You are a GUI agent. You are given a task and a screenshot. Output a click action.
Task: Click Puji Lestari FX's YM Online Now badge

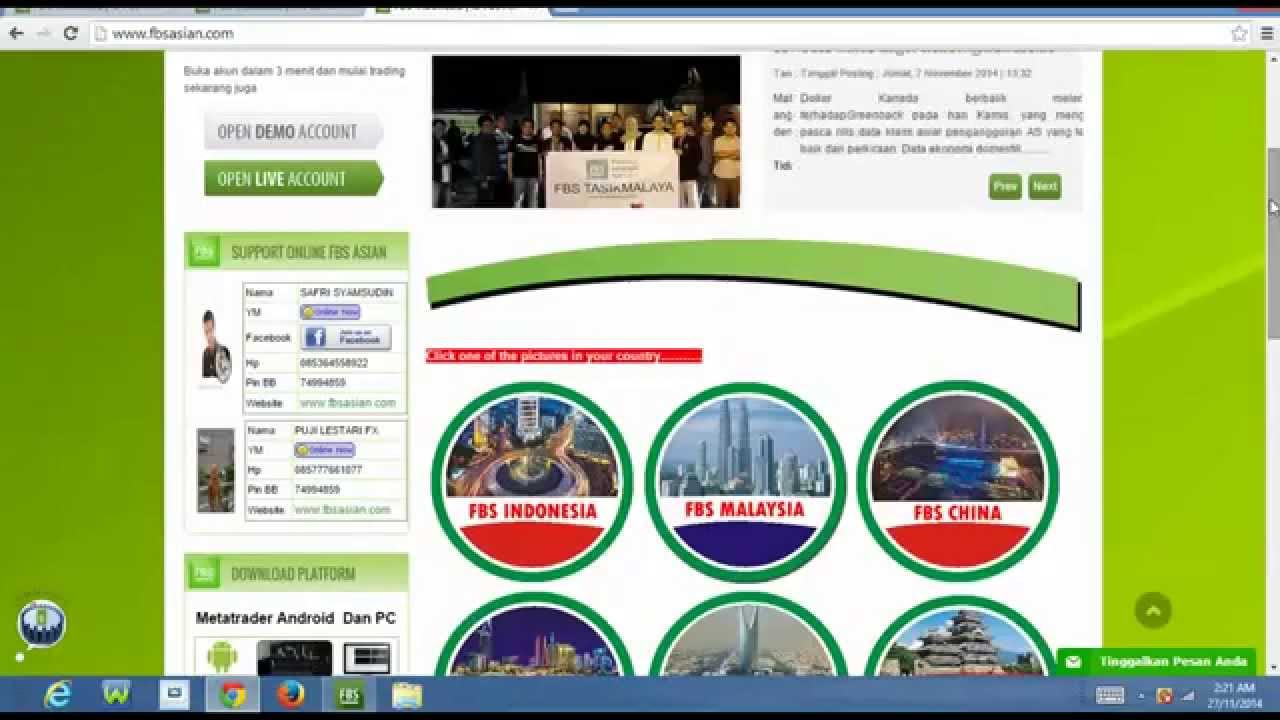[x=324, y=450]
